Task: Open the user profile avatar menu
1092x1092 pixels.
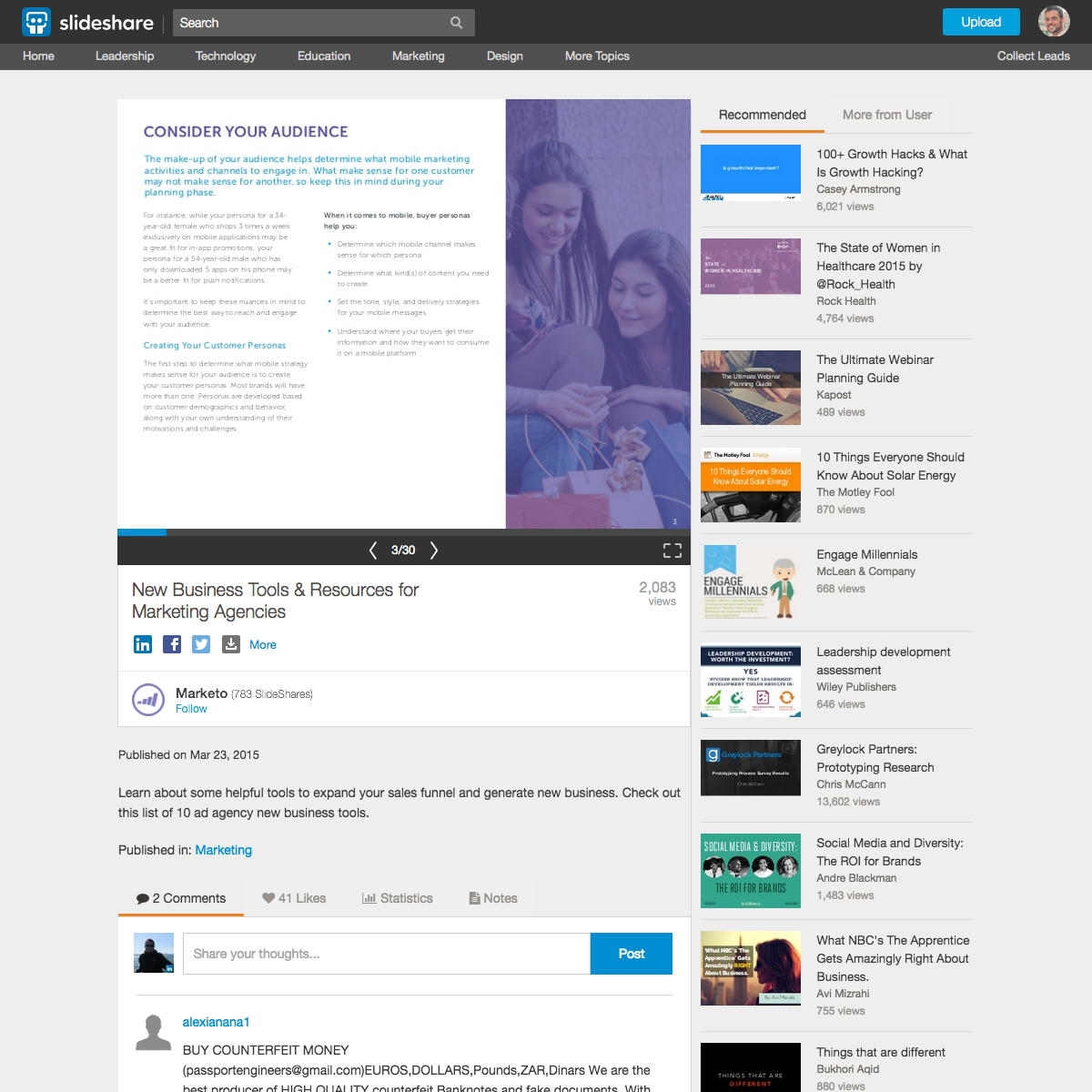Action: (x=1054, y=21)
